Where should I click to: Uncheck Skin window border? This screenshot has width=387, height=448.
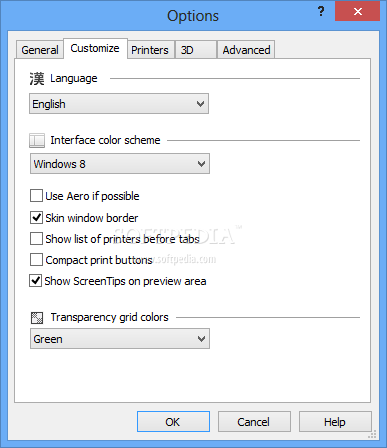36,218
